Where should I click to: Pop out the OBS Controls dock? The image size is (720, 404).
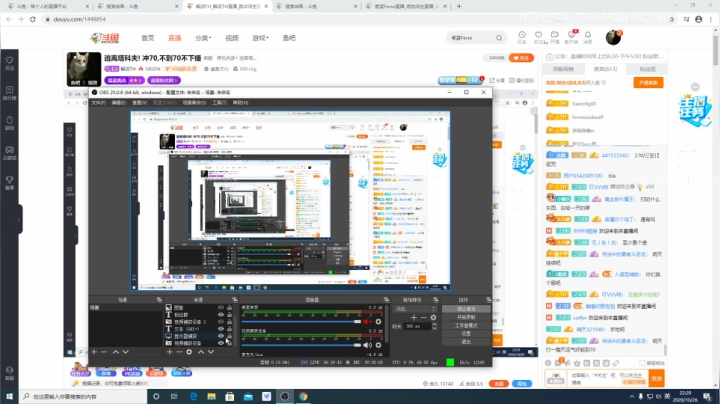pos(488,300)
